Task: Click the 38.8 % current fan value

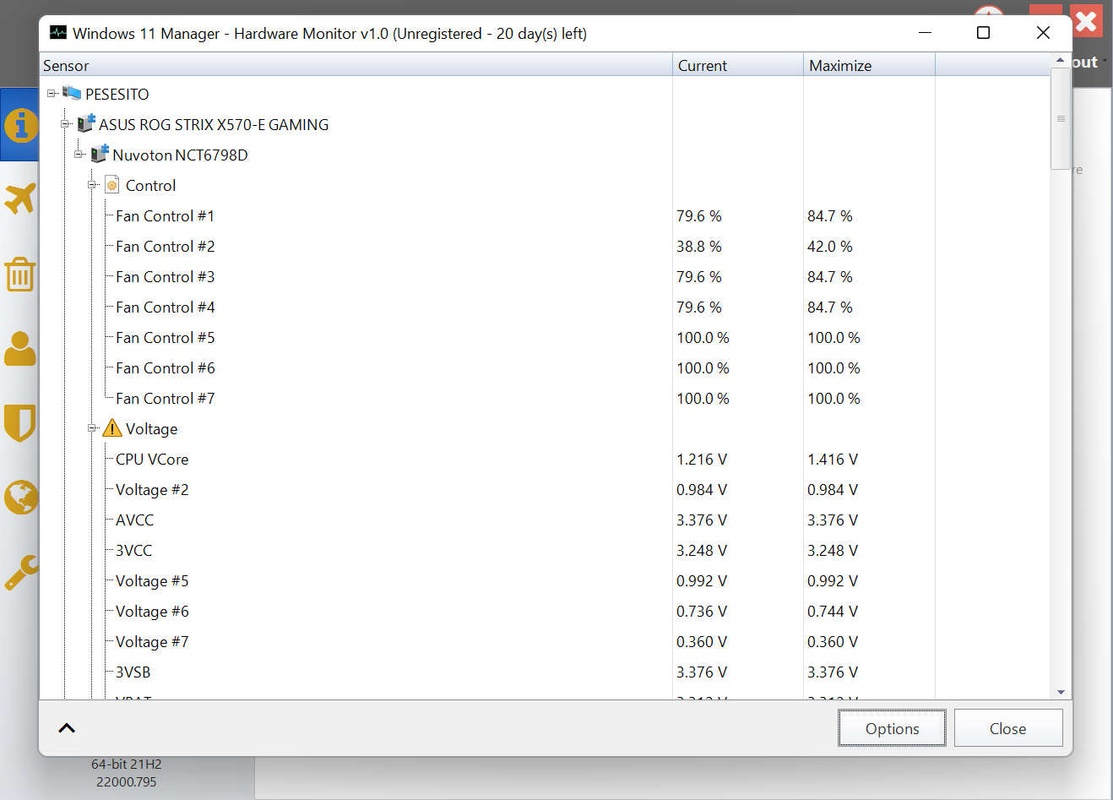Action: 698,246
